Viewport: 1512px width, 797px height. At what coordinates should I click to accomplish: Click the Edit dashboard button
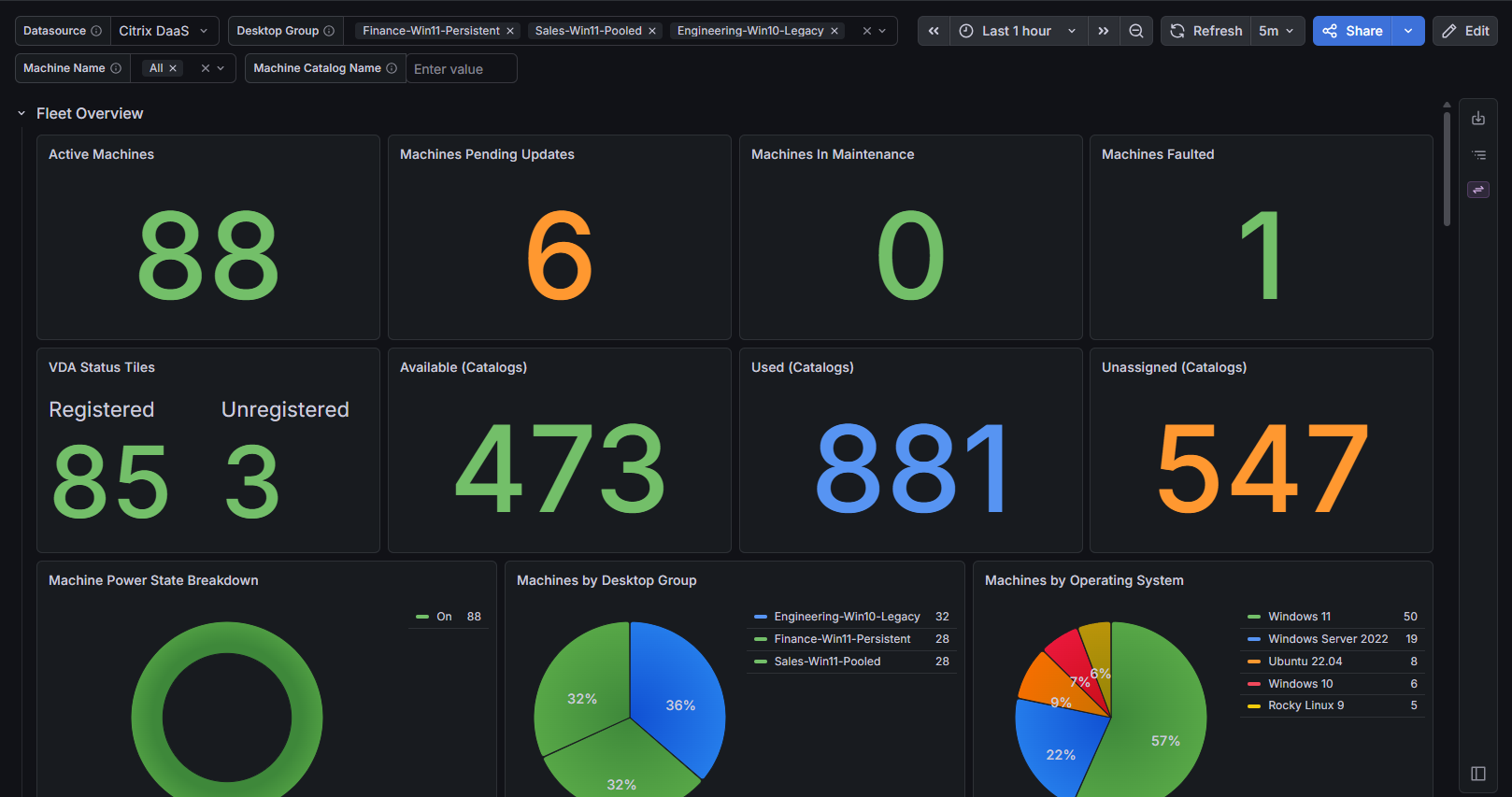pos(1465,31)
